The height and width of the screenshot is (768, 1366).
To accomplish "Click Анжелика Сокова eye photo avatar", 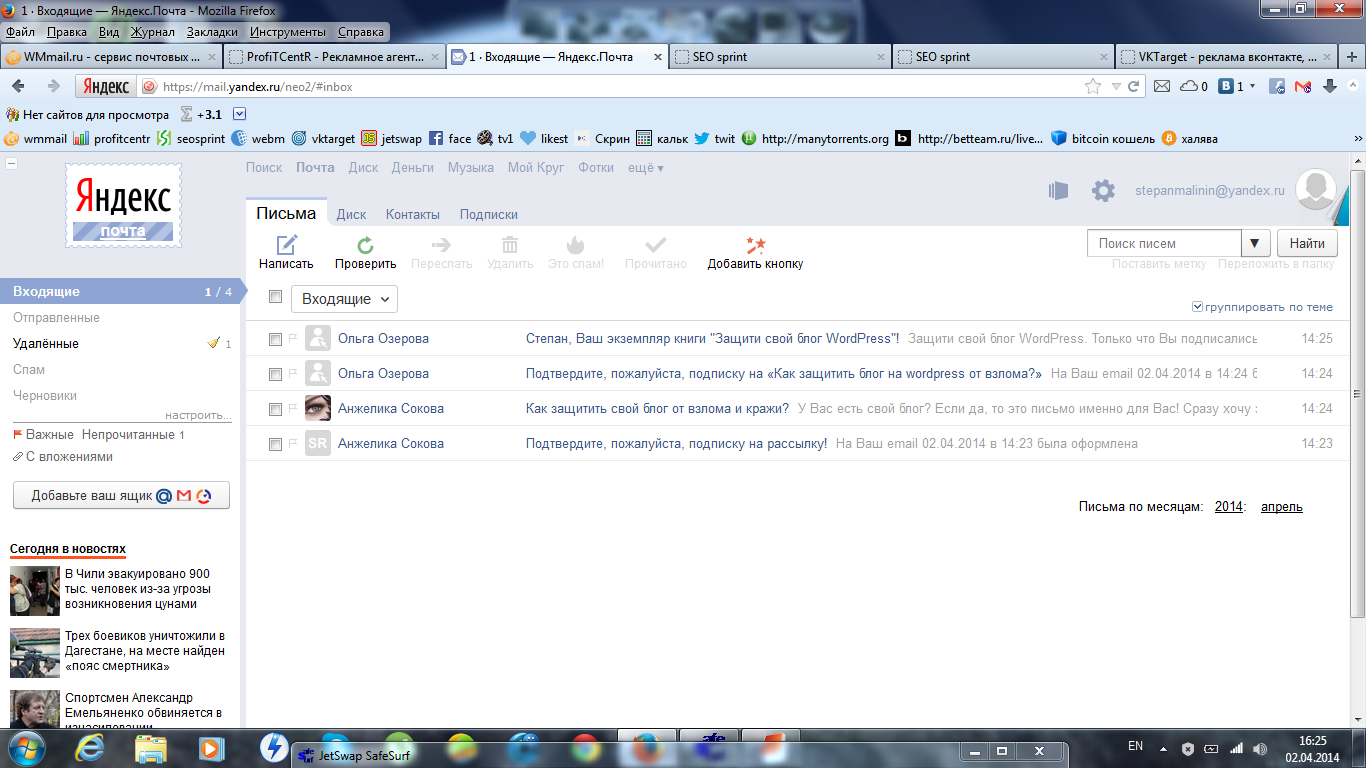I will 318,409.
